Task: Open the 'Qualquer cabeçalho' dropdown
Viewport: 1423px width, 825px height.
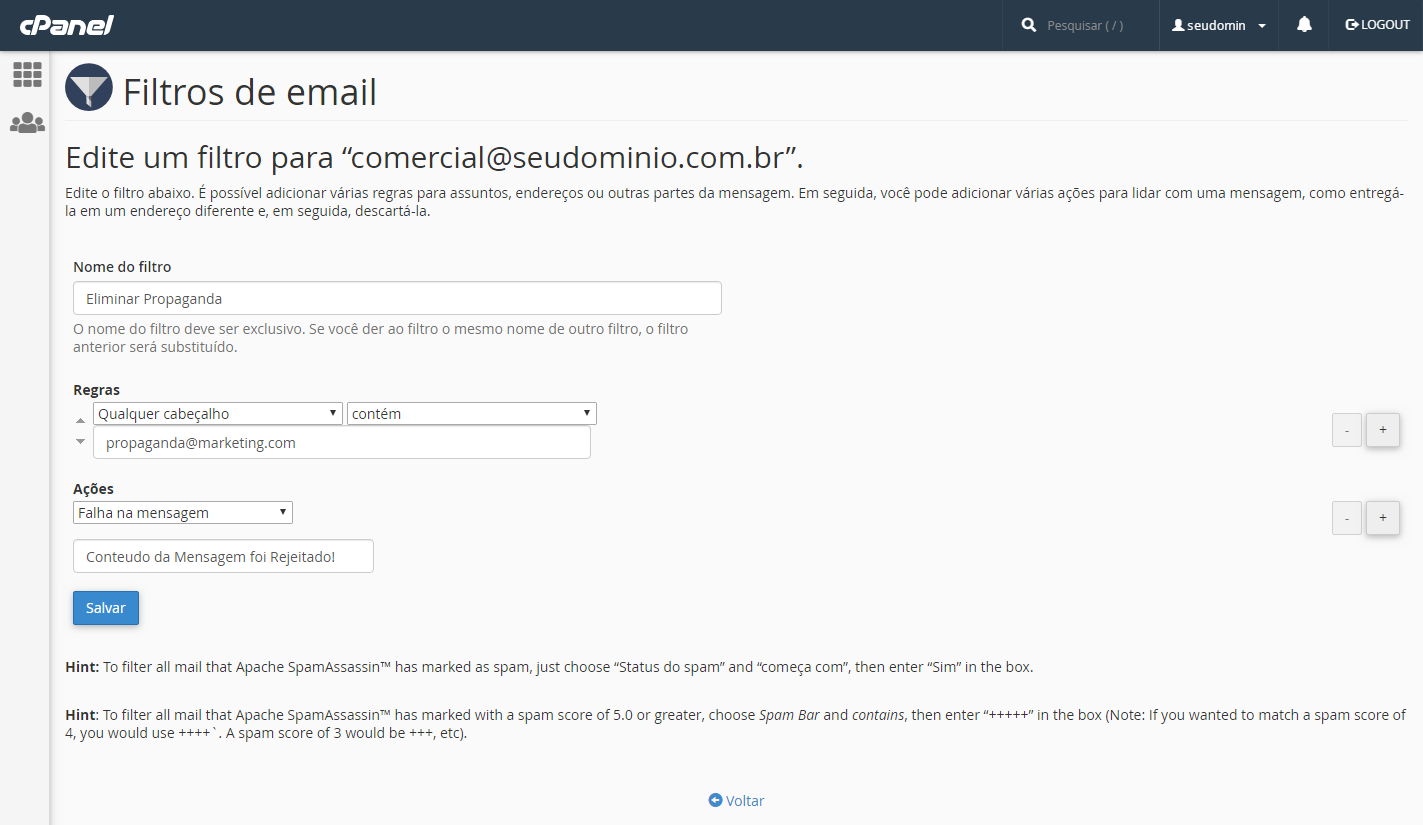Action: point(218,414)
